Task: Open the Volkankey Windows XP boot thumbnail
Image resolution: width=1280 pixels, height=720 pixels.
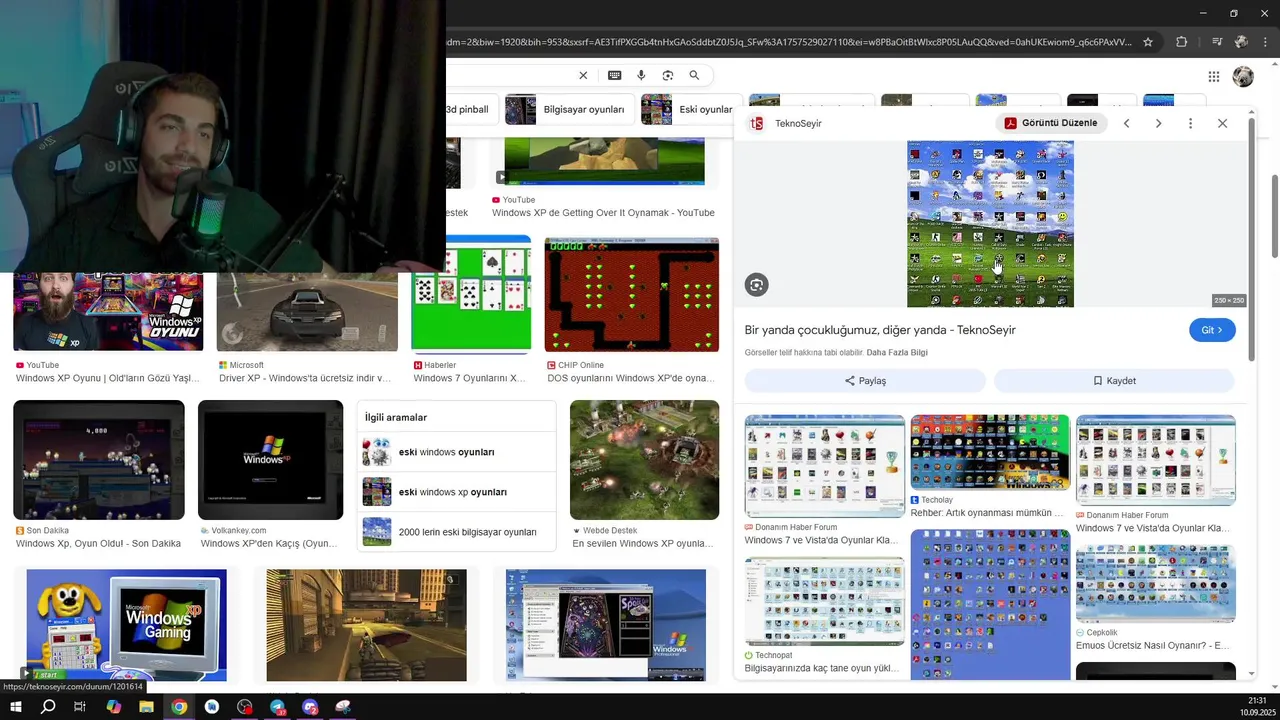Action: point(270,460)
